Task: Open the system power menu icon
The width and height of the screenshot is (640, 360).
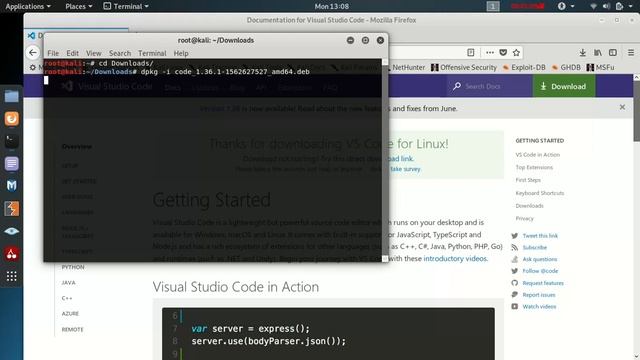Action: click(x=620, y=6)
